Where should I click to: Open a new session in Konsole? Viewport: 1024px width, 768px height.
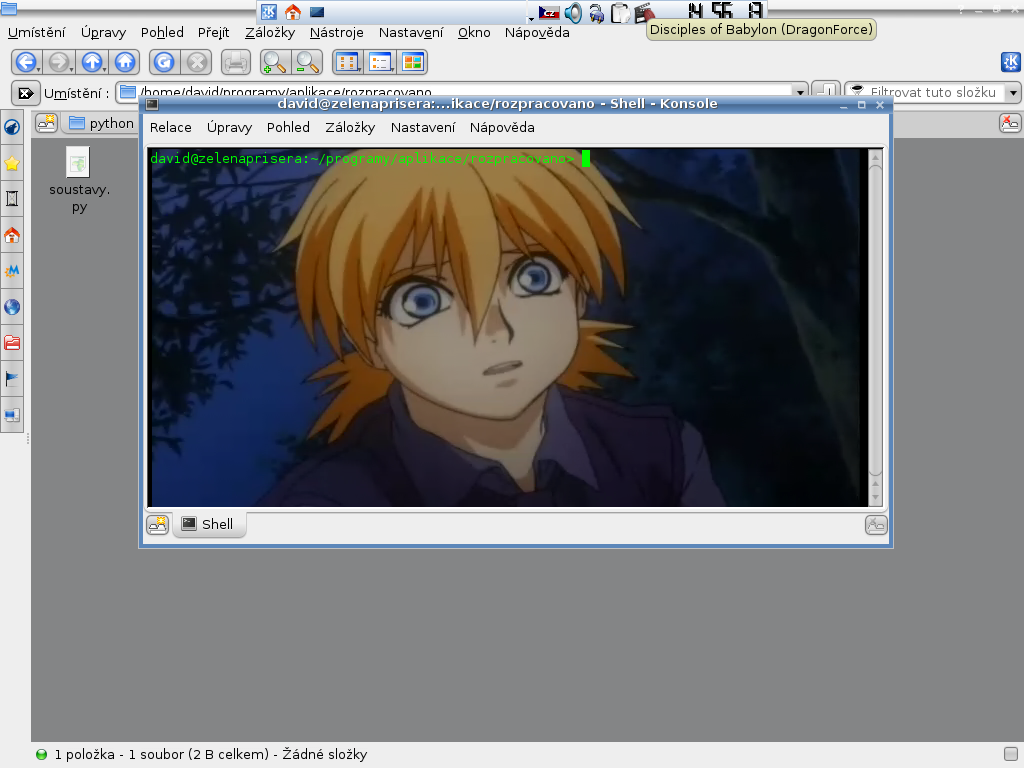pos(157,524)
